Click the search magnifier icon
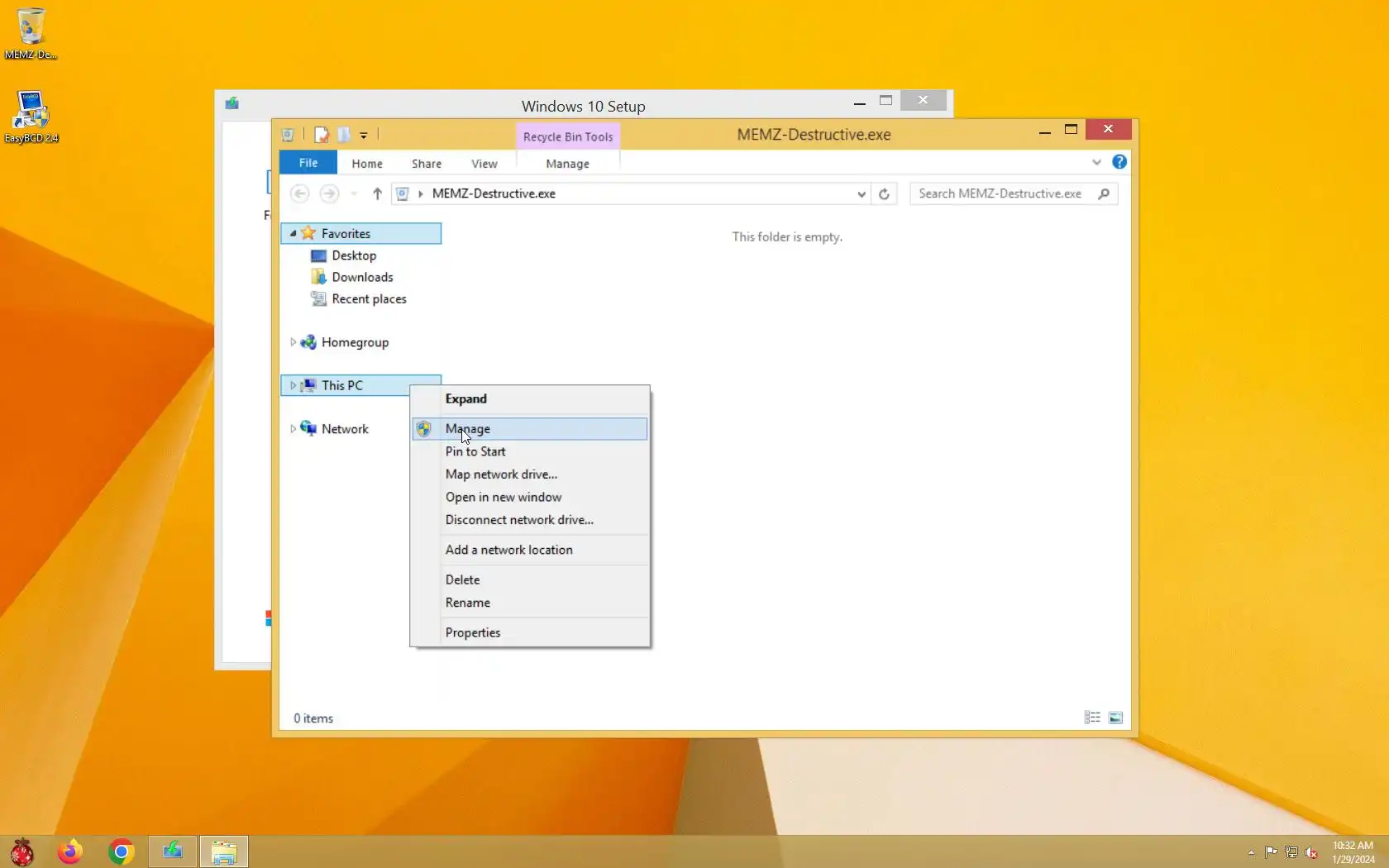Image resolution: width=1389 pixels, height=868 pixels. pos(1104,193)
